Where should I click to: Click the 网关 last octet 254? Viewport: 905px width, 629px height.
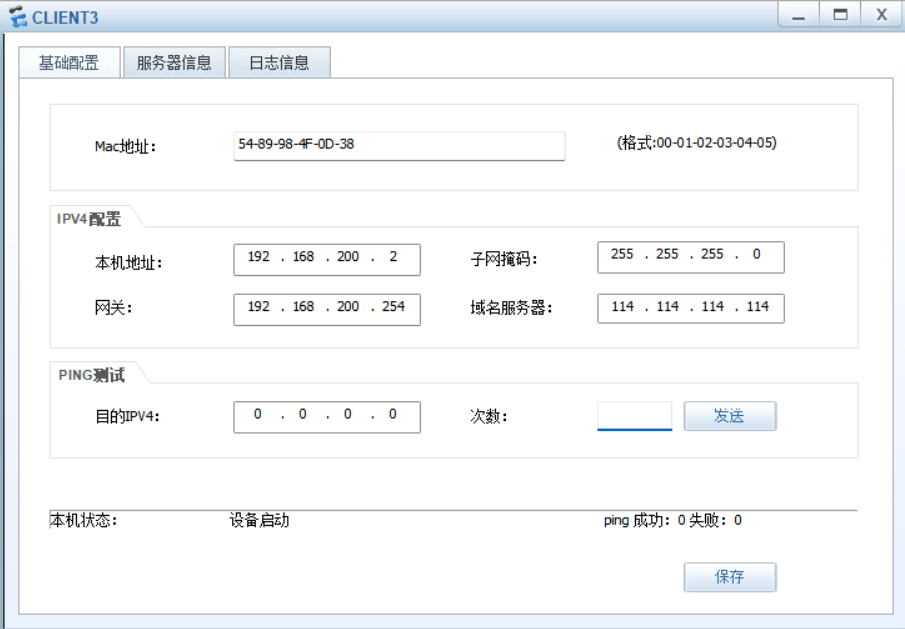tap(393, 307)
